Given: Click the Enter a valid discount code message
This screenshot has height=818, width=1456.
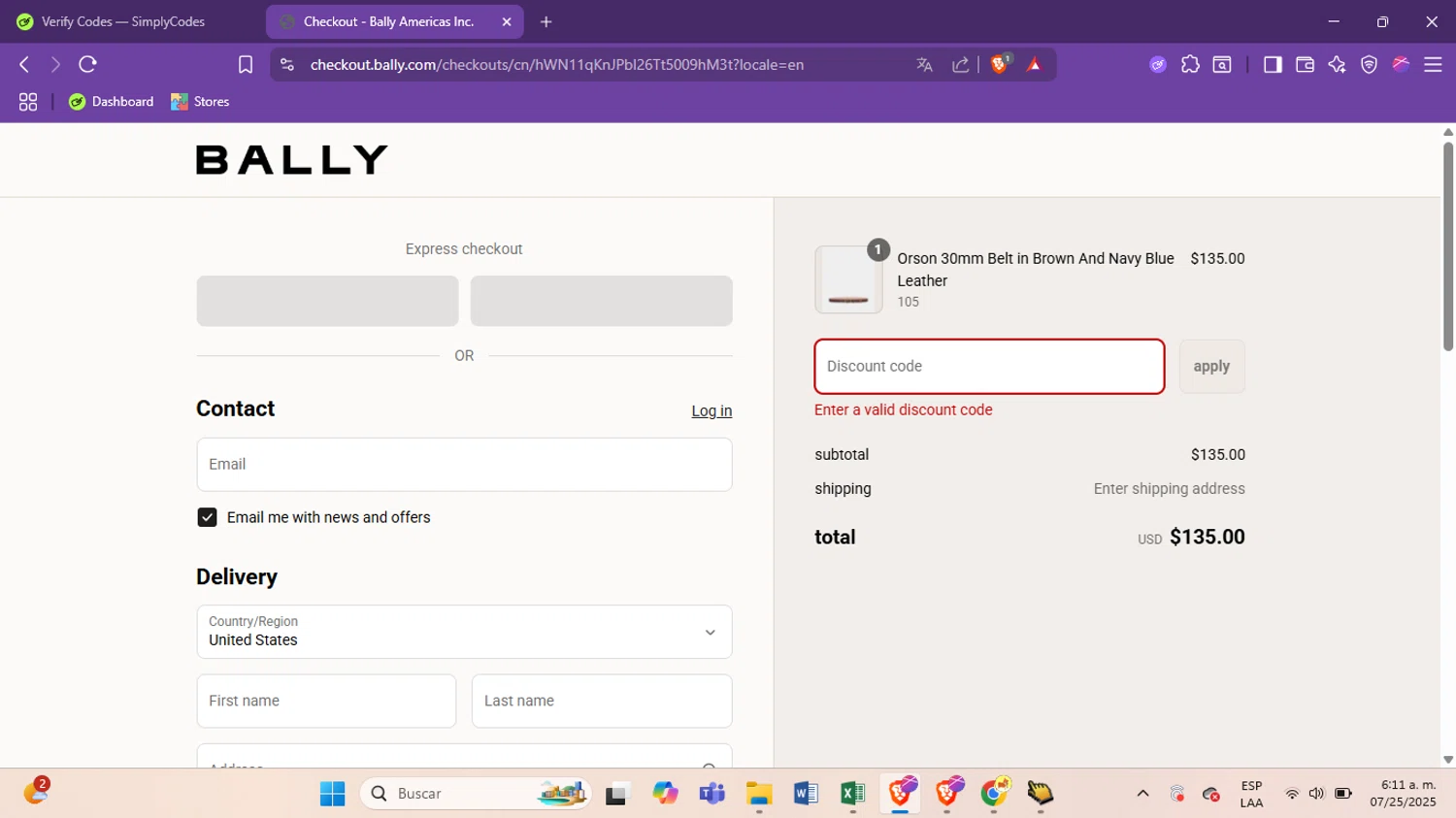Looking at the screenshot, I should pos(903,409).
